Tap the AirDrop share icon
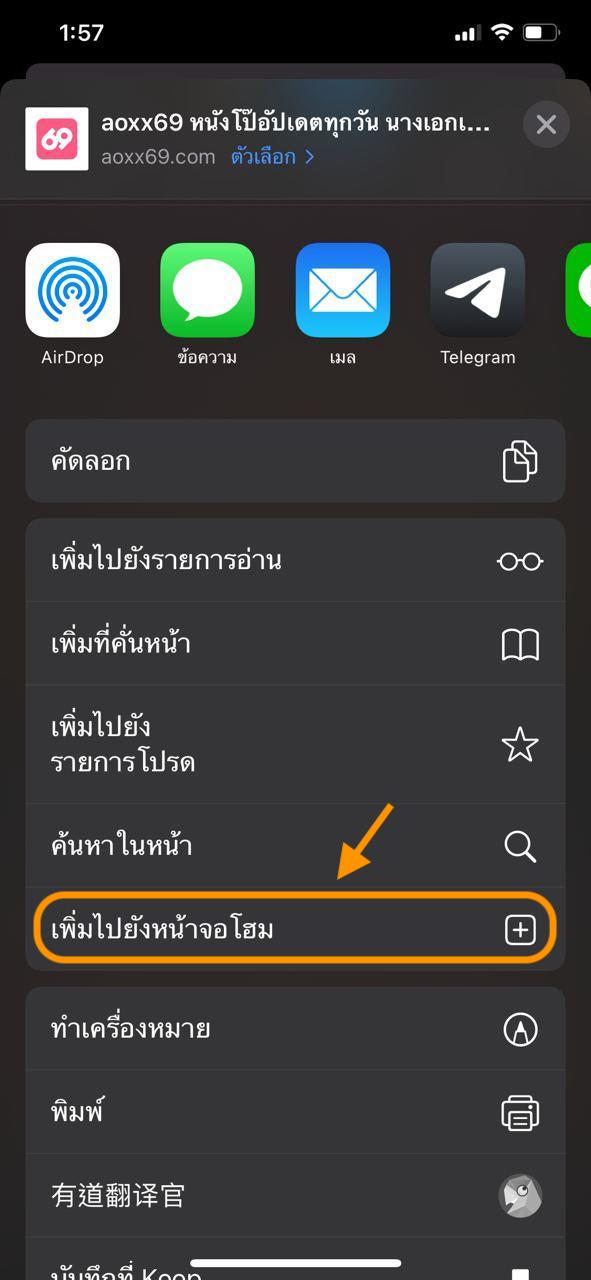 (72, 290)
